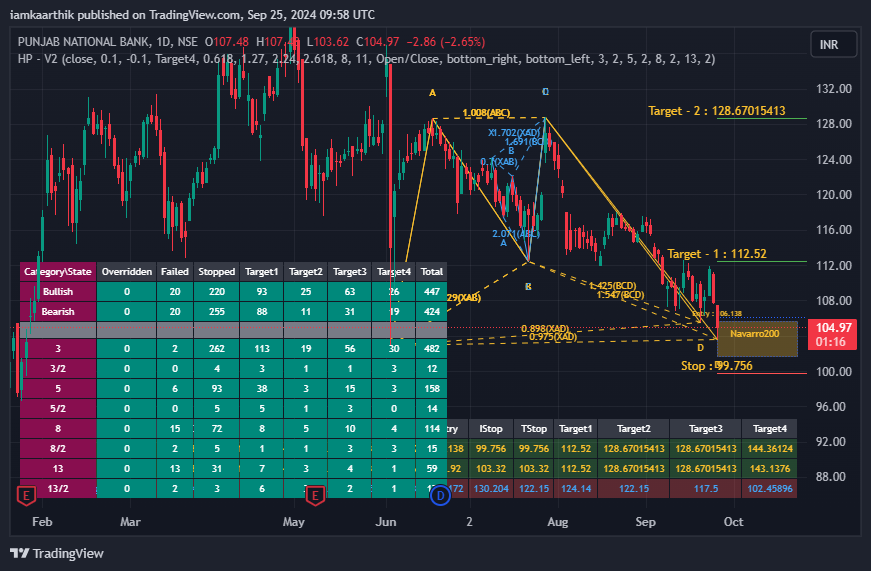Click the 1.425(BCD) ratio label
This screenshot has width=871, height=571.
pos(613,286)
